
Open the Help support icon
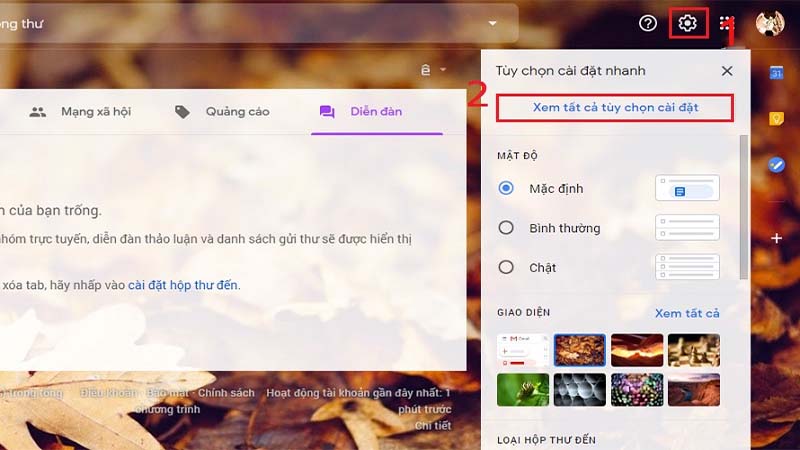coord(648,23)
